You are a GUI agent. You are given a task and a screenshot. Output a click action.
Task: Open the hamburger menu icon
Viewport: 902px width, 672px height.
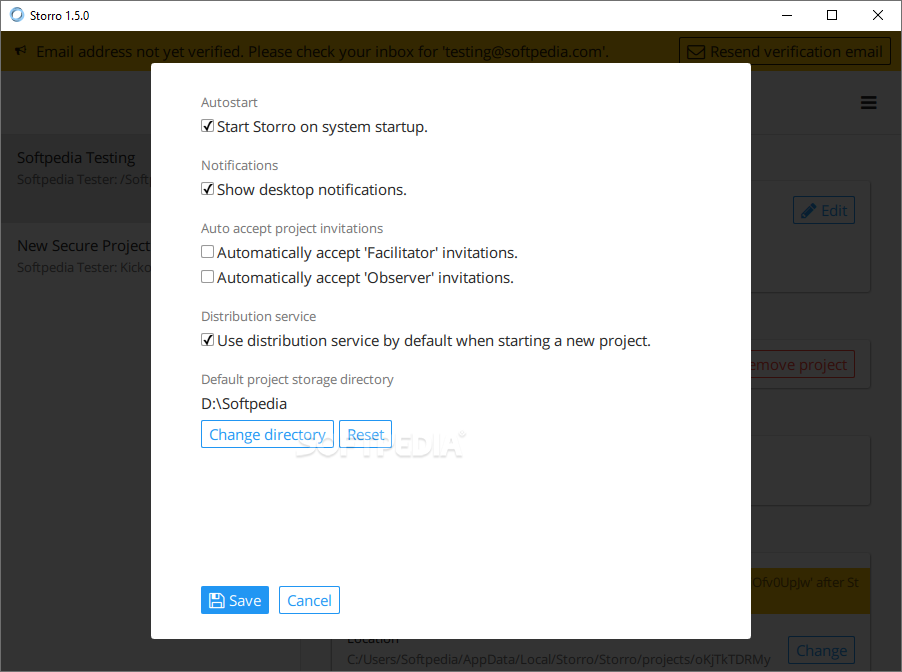tap(869, 103)
